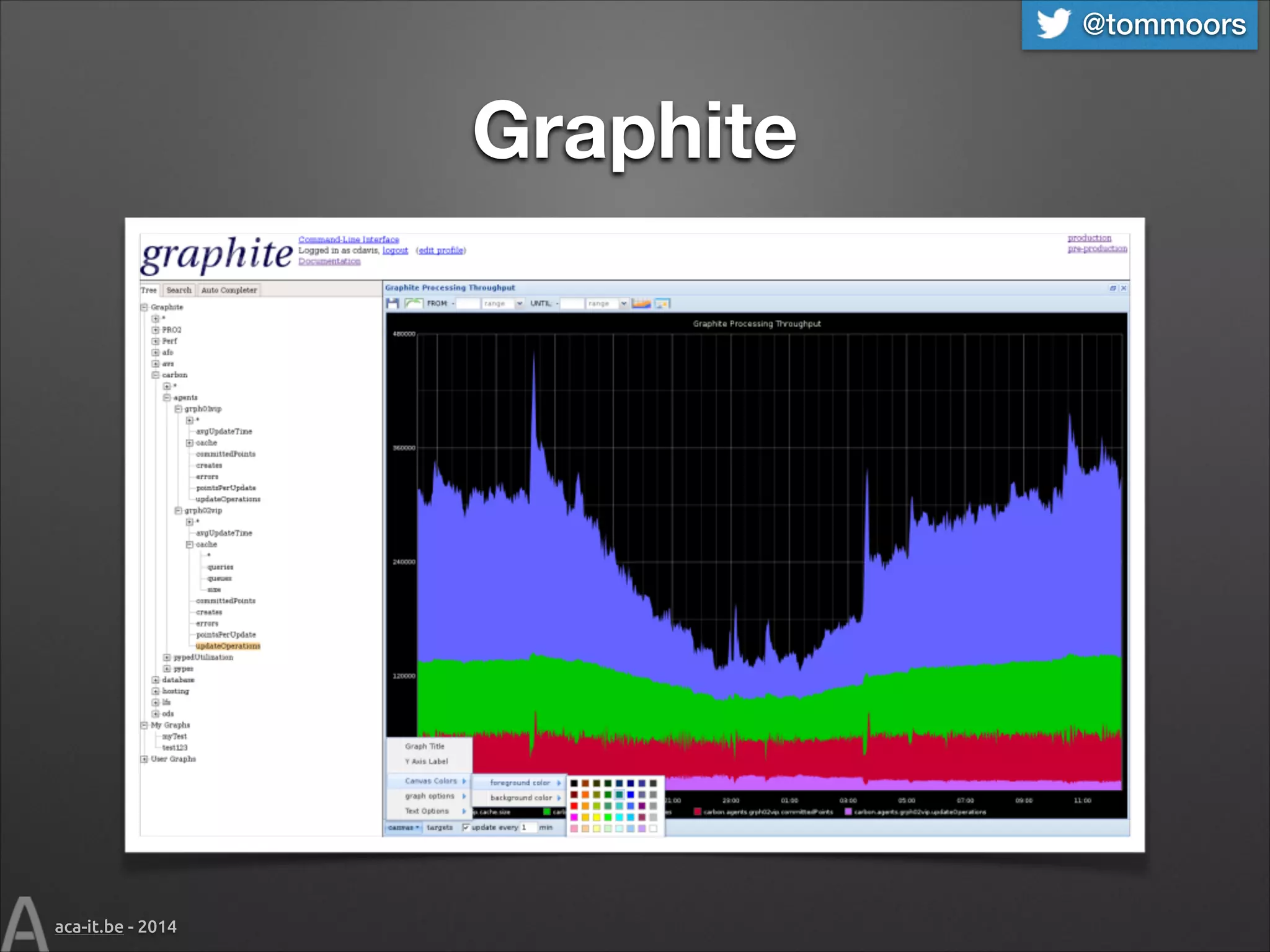
Task: Expand the hosting tree node
Action: point(156,691)
